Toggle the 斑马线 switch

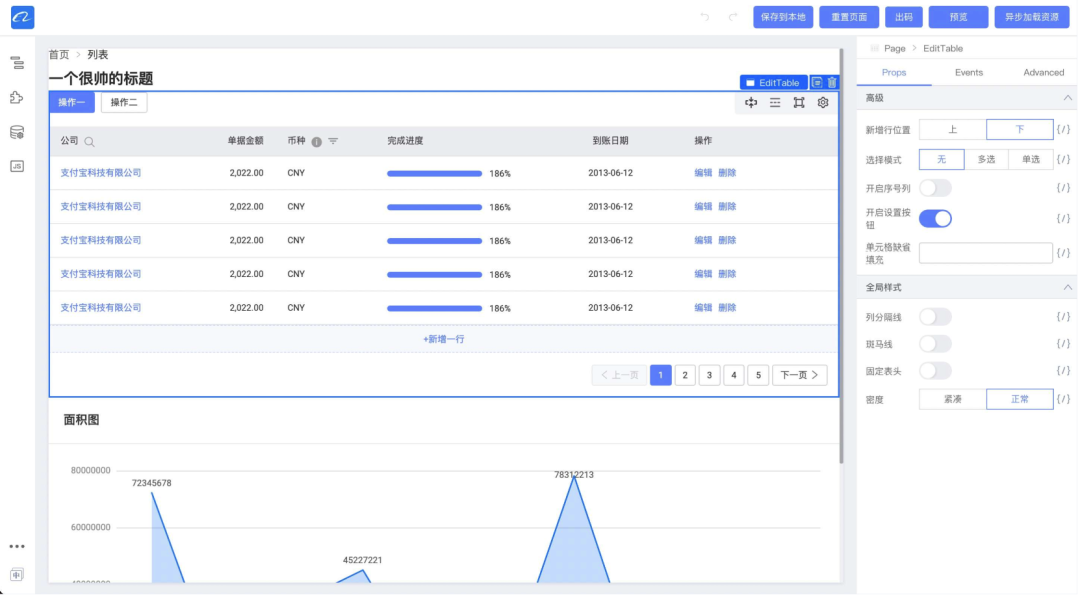click(935, 344)
